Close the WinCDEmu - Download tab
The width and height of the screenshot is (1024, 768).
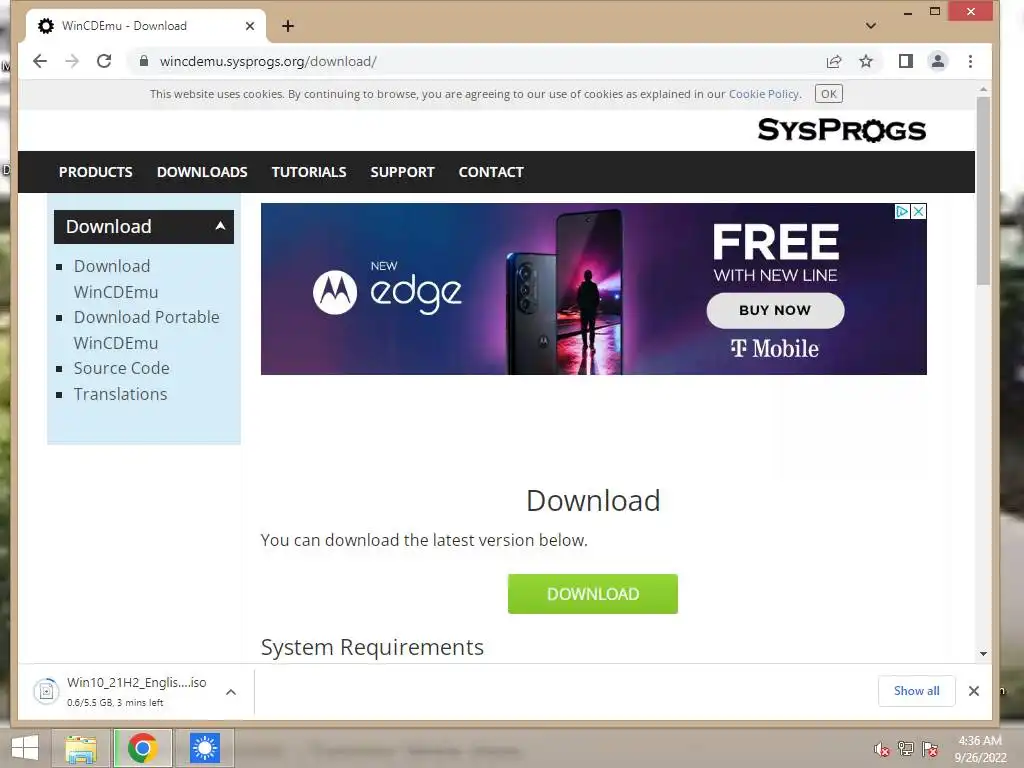[249, 26]
